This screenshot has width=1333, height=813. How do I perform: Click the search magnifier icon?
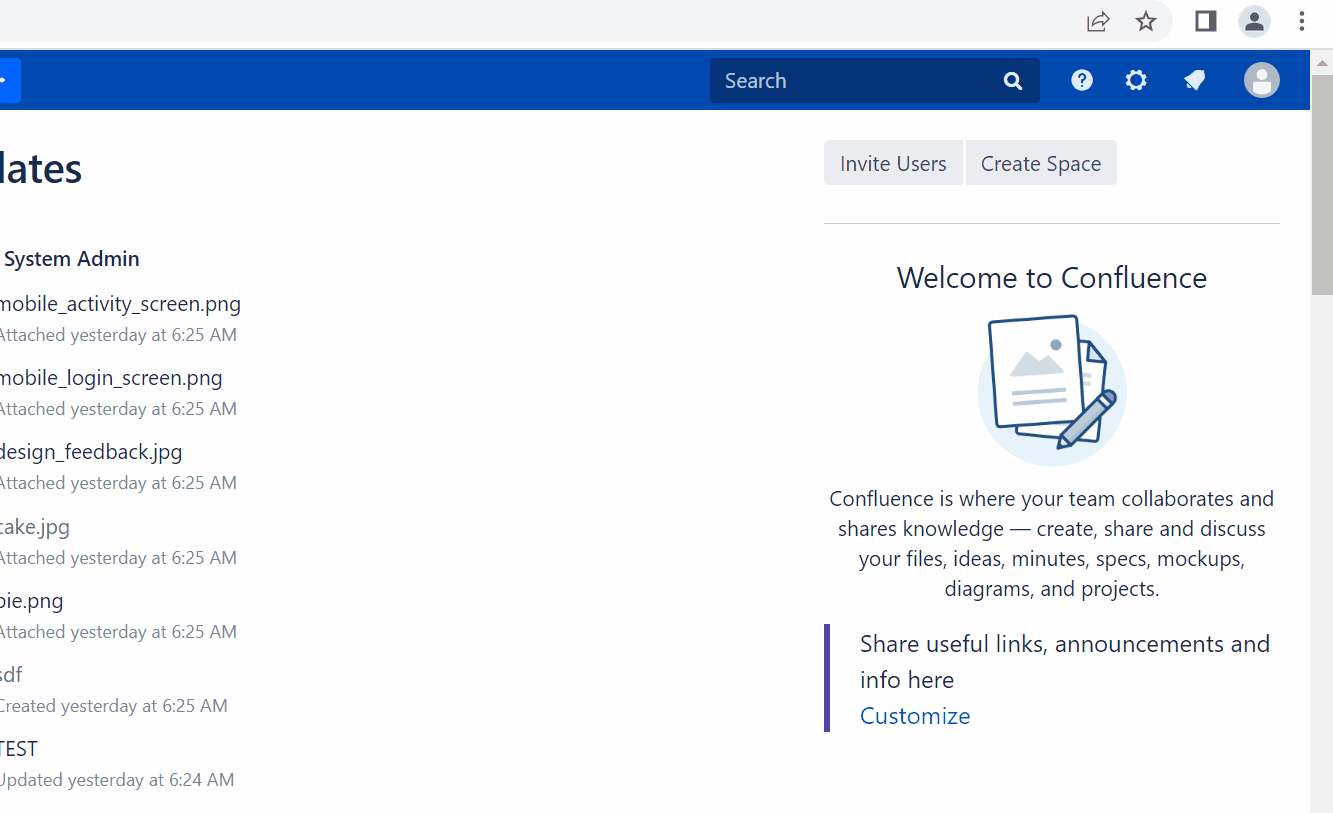[1012, 80]
